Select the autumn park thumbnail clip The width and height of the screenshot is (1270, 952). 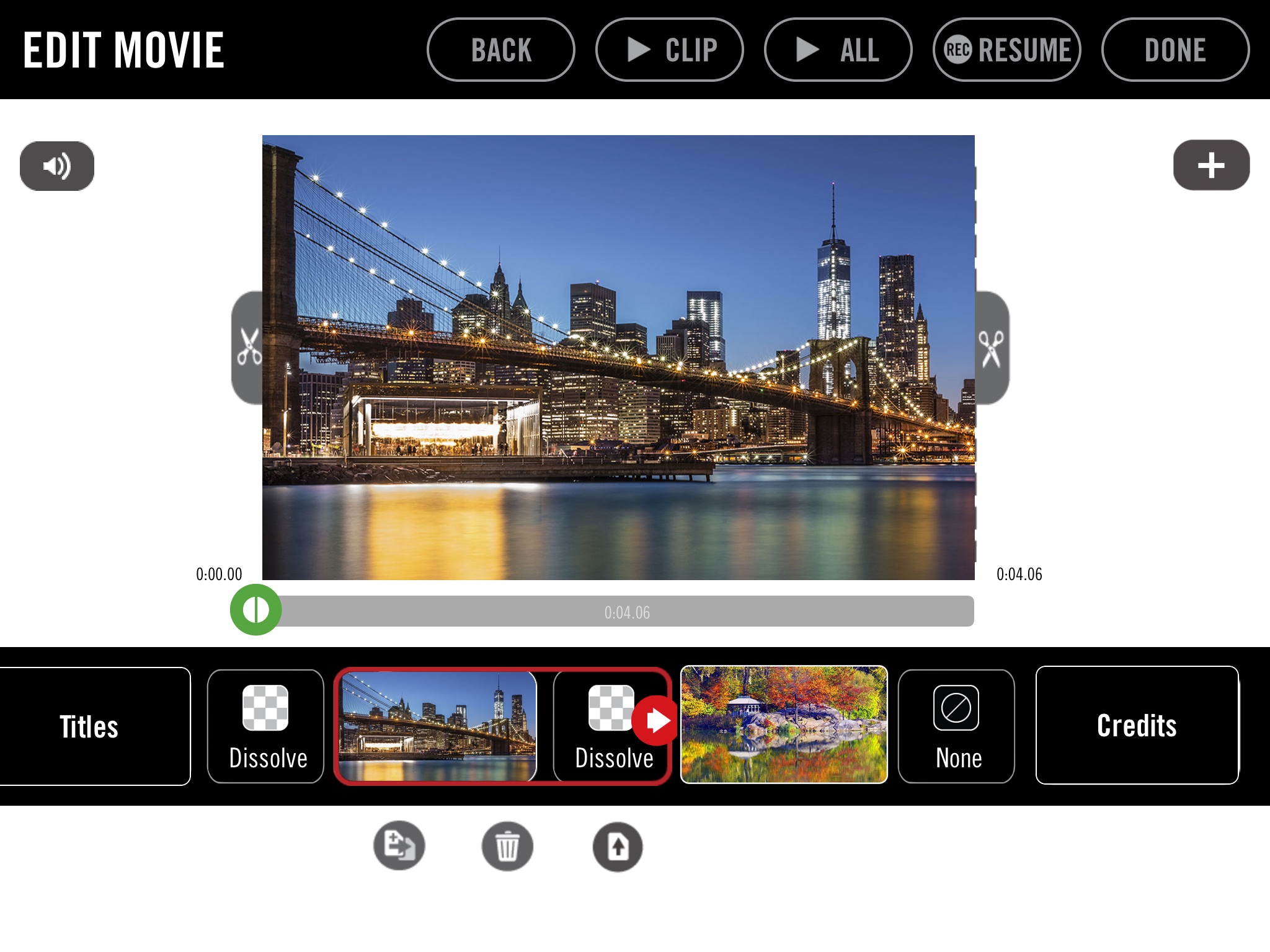click(x=783, y=725)
